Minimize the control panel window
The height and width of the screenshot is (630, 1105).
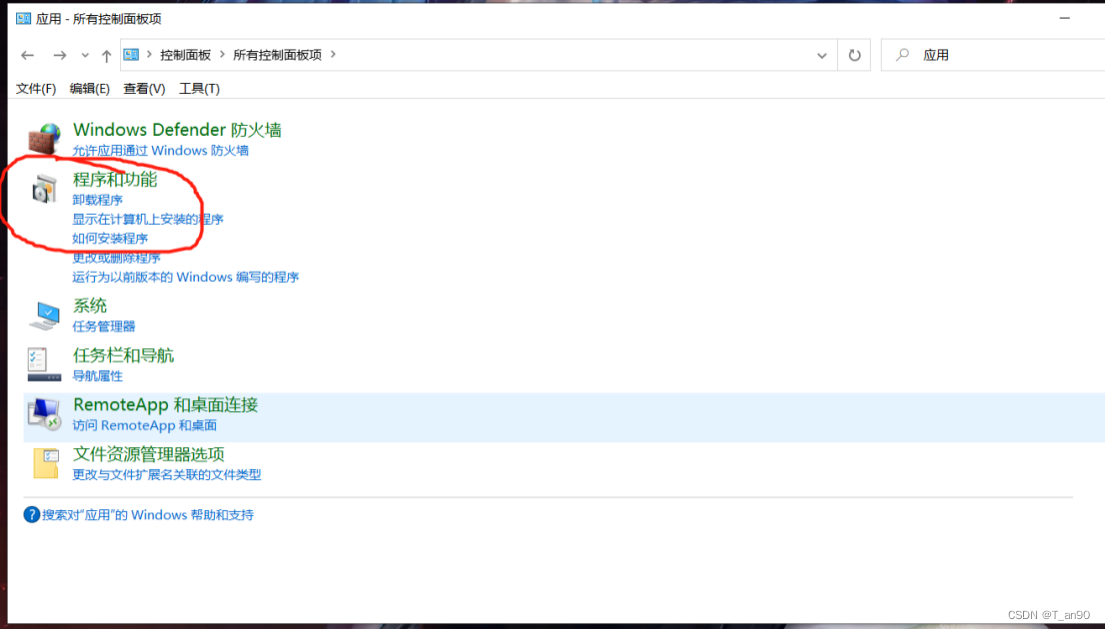coord(1065,18)
